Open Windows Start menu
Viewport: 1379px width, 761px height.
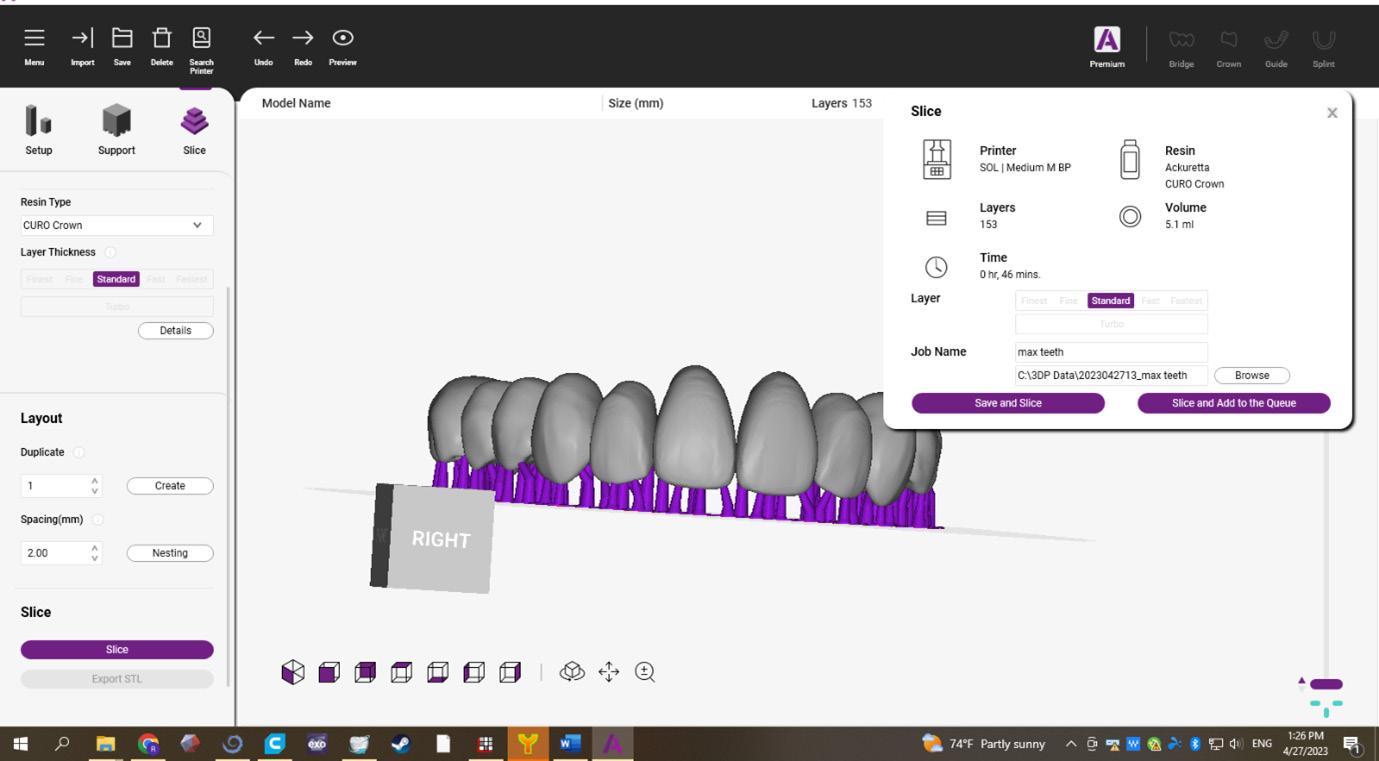click(x=21, y=744)
